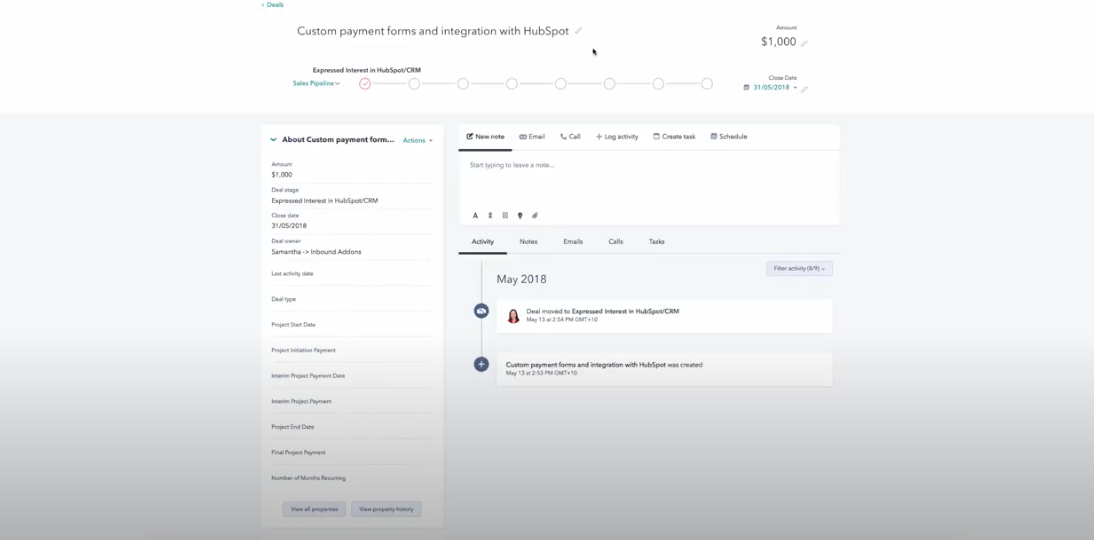Image resolution: width=1094 pixels, height=540 pixels.
Task: Edit the deal title with pencil icon
Action: click(578, 31)
